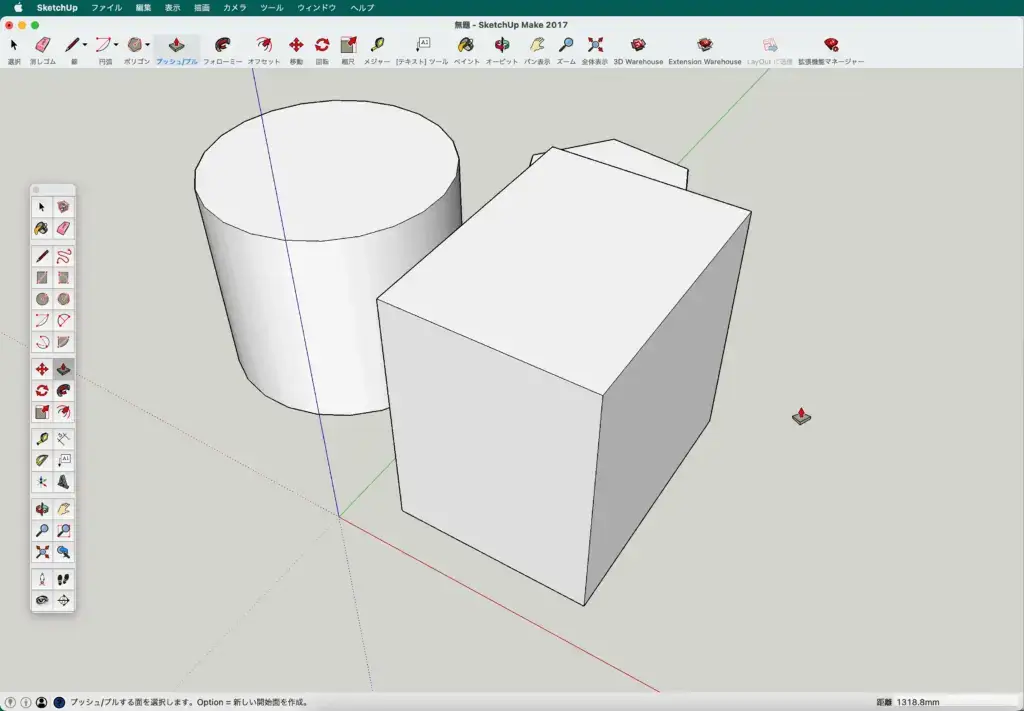Open the ポリゴン shape dropdown arrow
The height and width of the screenshot is (711, 1024).
tap(148, 45)
